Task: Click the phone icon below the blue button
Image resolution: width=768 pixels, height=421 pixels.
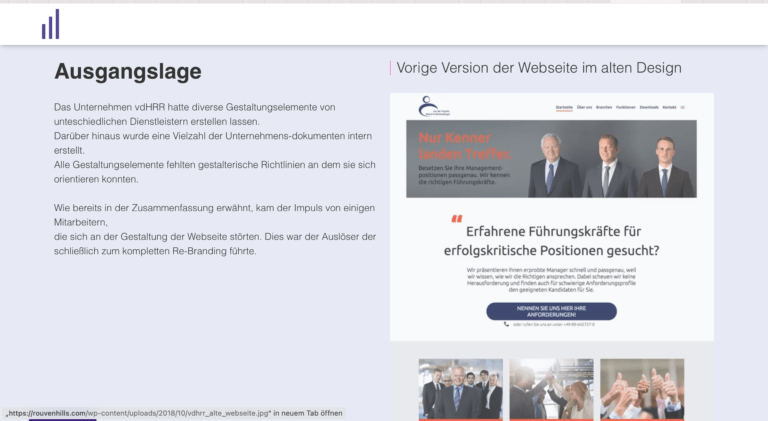Action: pos(507,324)
